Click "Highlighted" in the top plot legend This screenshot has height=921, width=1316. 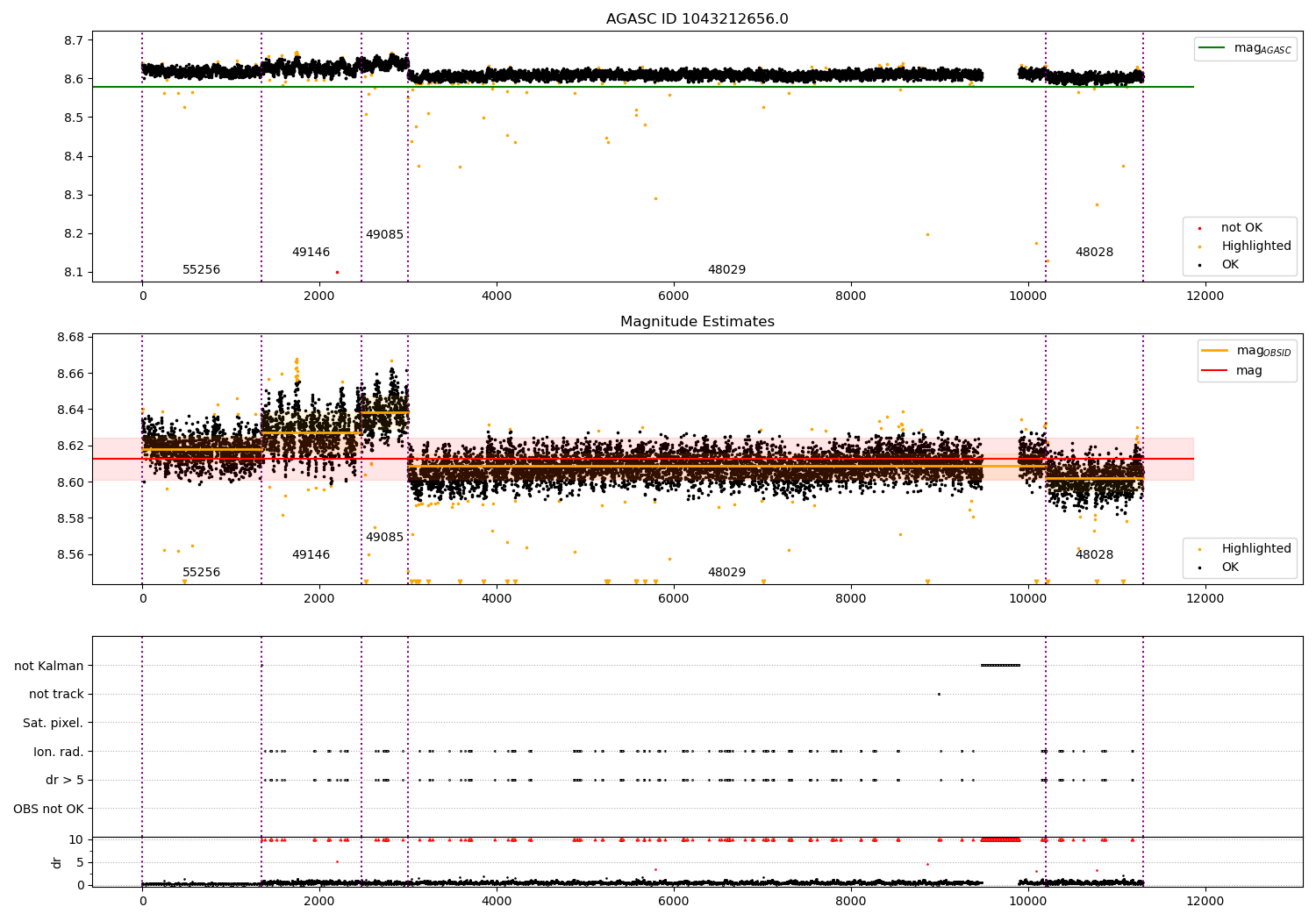point(1255,246)
